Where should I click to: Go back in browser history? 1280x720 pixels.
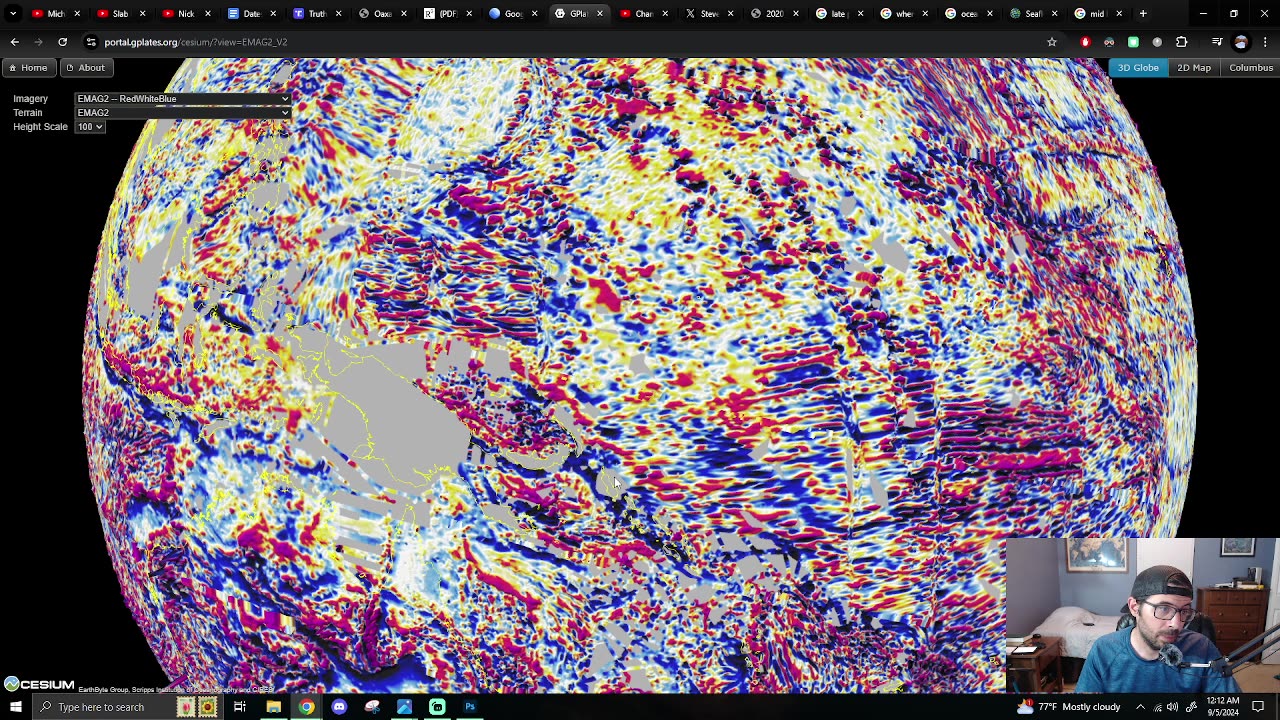(14, 42)
